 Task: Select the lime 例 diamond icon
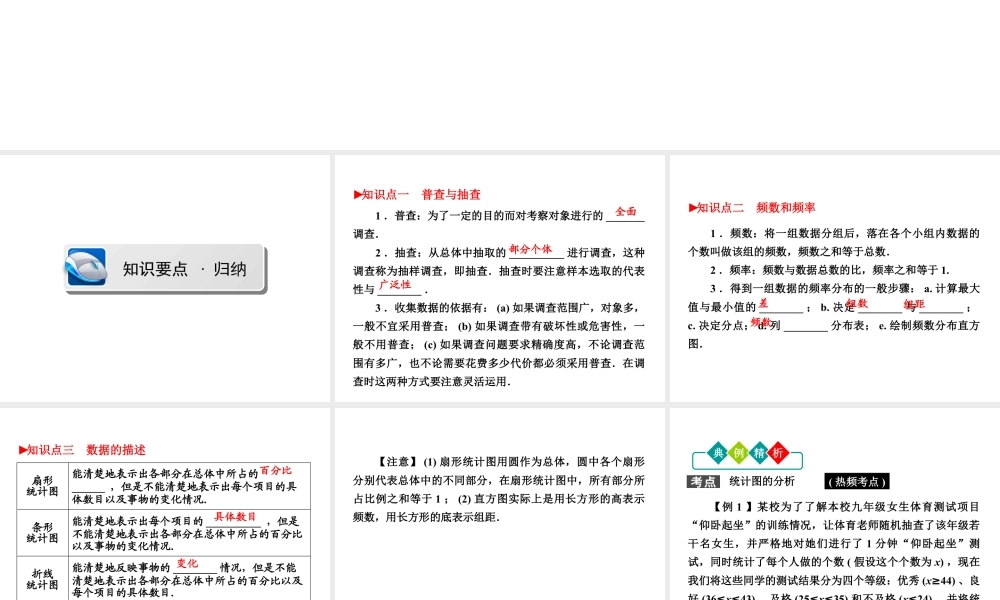(x=739, y=453)
